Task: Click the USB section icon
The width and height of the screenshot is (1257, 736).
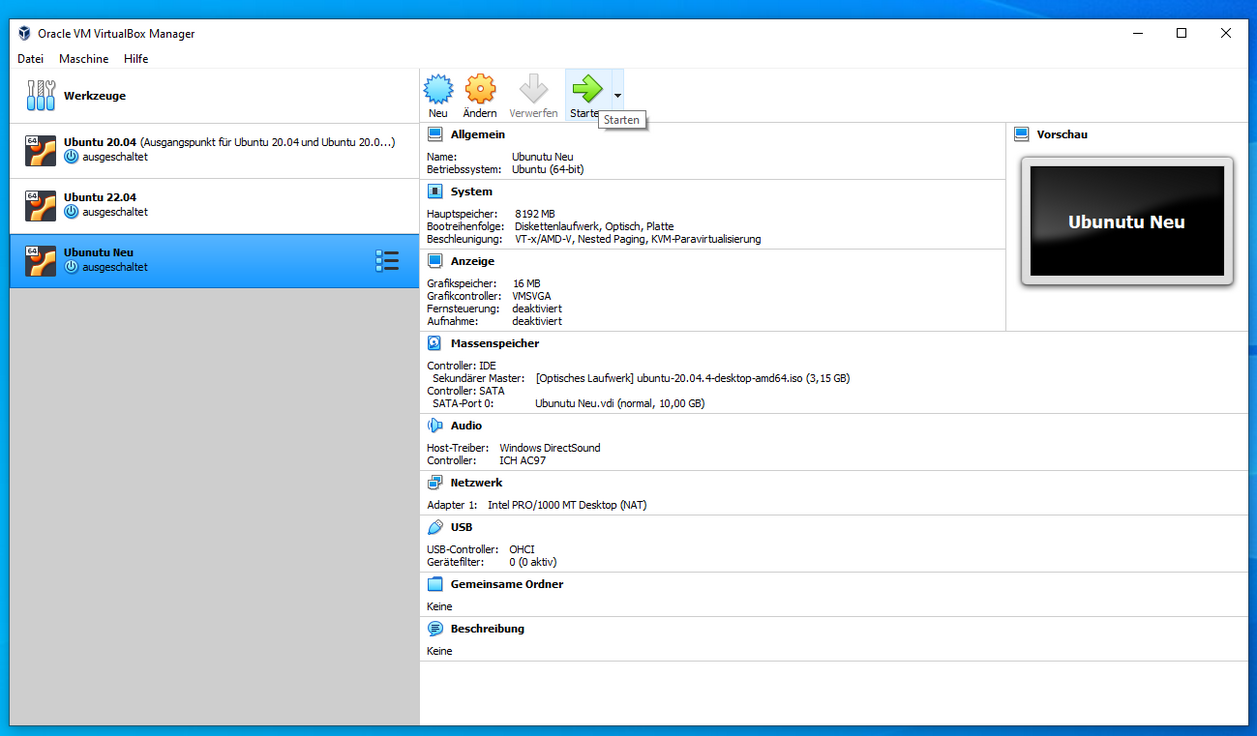Action: [x=435, y=527]
